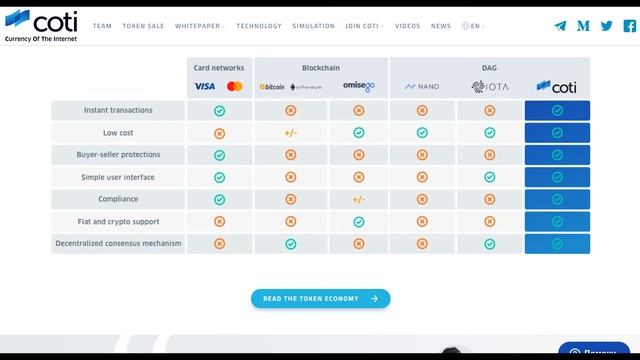This screenshot has height=360, width=640.
Task: Go to the TEAM page
Action: click(x=102, y=26)
